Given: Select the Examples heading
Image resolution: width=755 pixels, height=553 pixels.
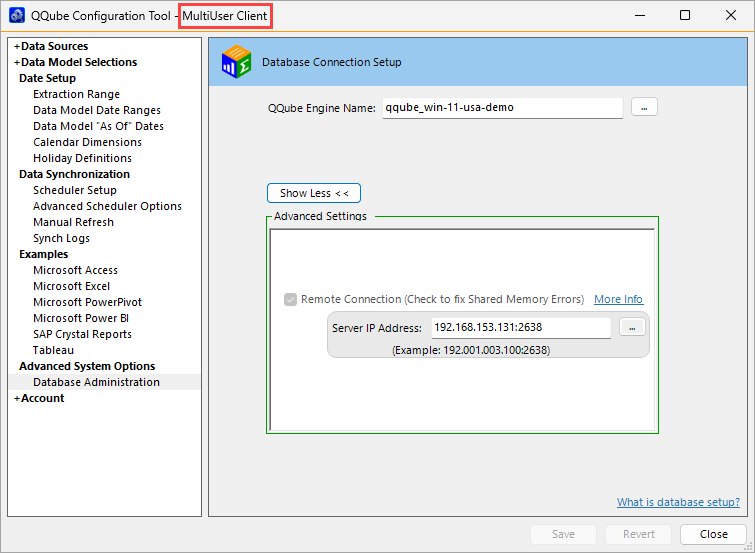Looking at the screenshot, I should 43,254.
